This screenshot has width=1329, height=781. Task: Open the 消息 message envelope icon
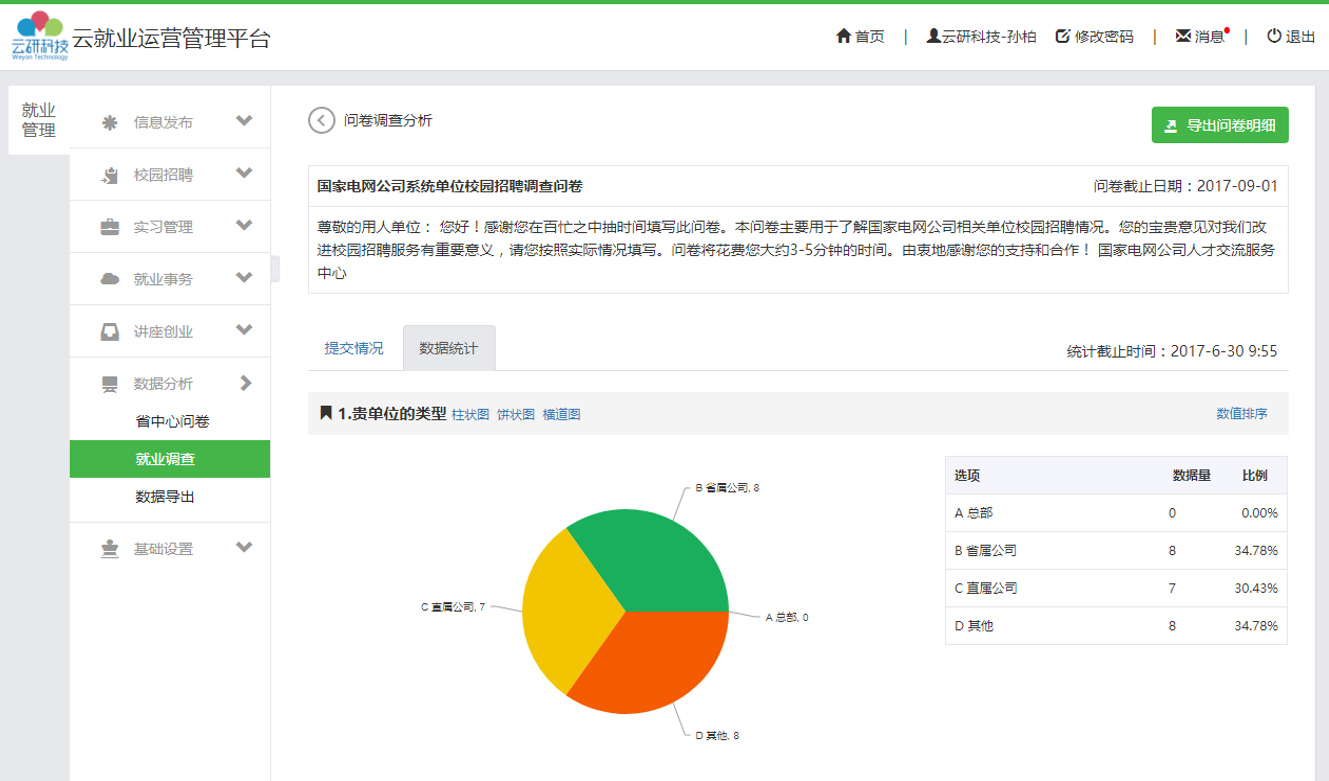[1183, 36]
